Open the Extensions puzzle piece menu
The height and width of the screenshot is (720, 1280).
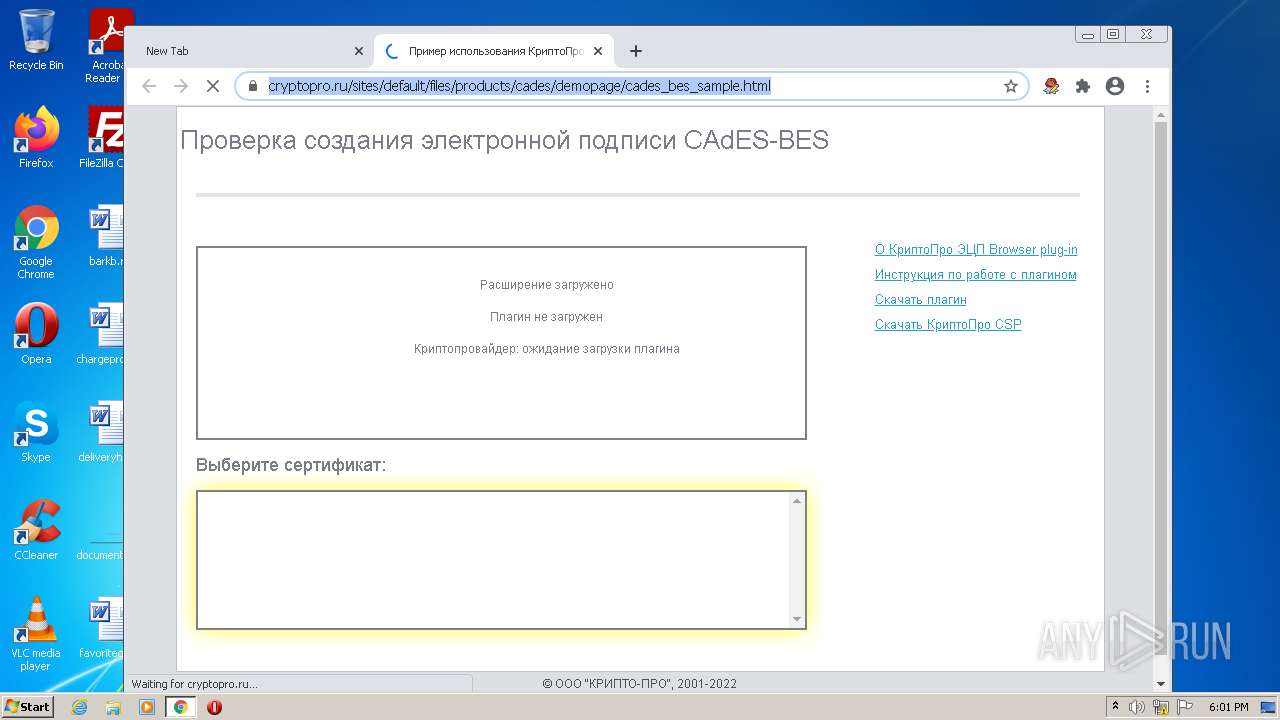1083,86
